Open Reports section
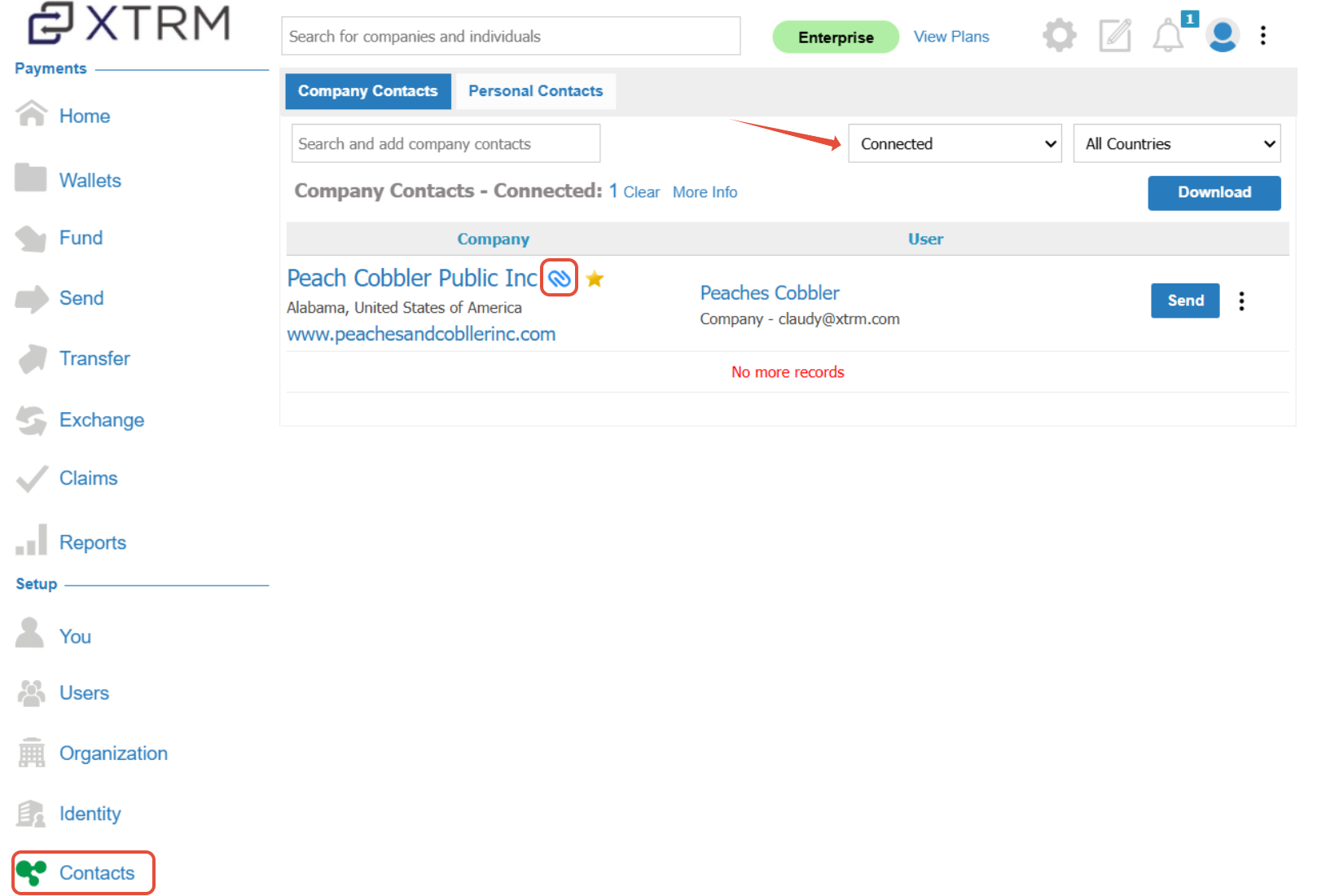 click(x=93, y=542)
